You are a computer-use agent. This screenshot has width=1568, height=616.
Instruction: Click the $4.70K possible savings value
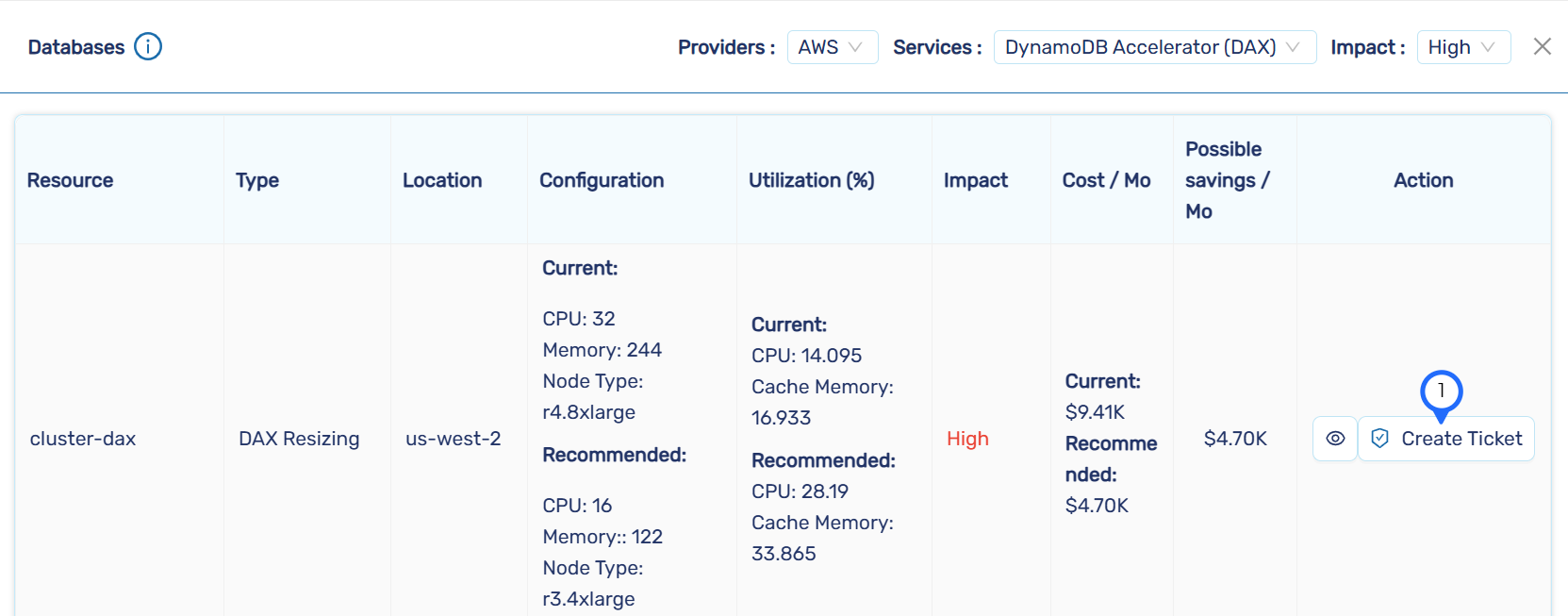pyautogui.click(x=1235, y=439)
